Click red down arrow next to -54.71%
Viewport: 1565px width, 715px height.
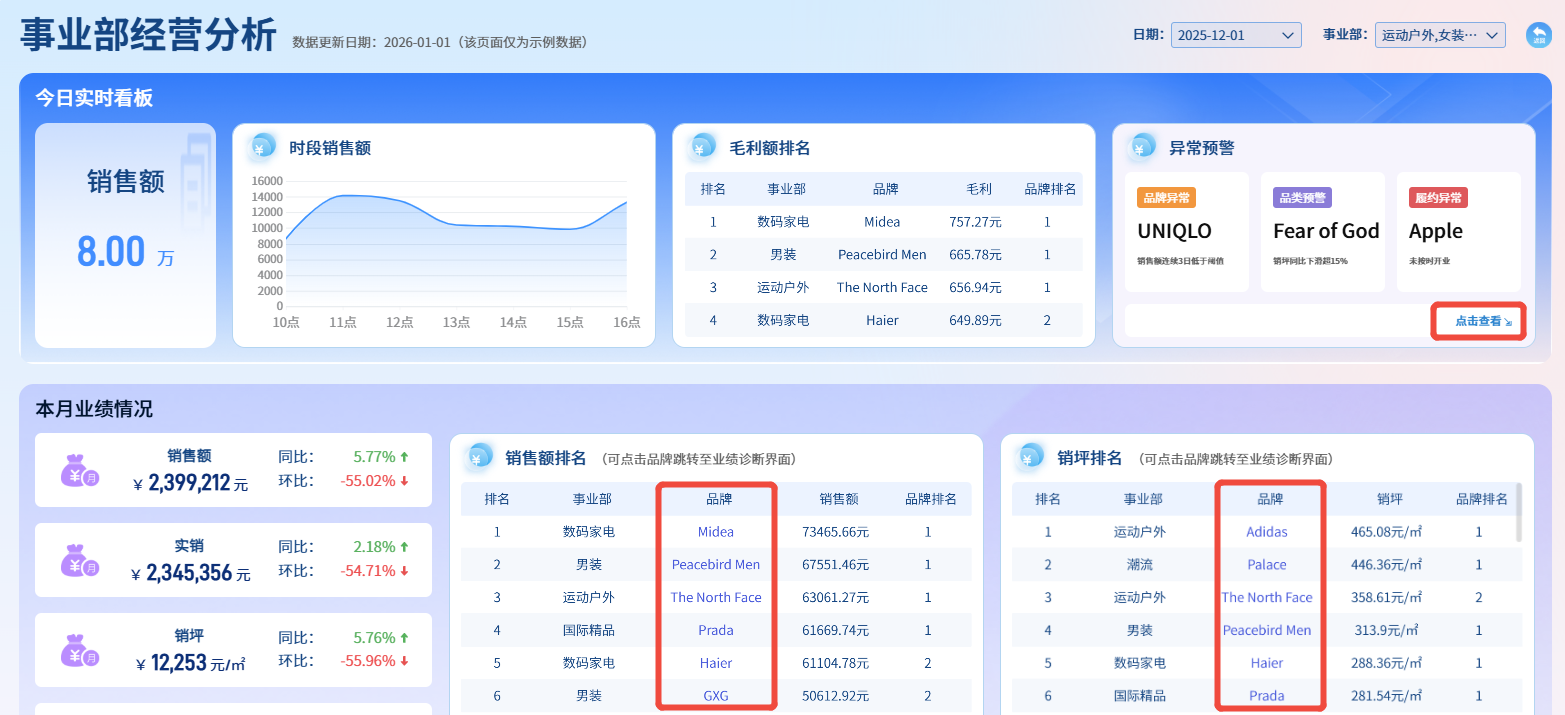(404, 571)
